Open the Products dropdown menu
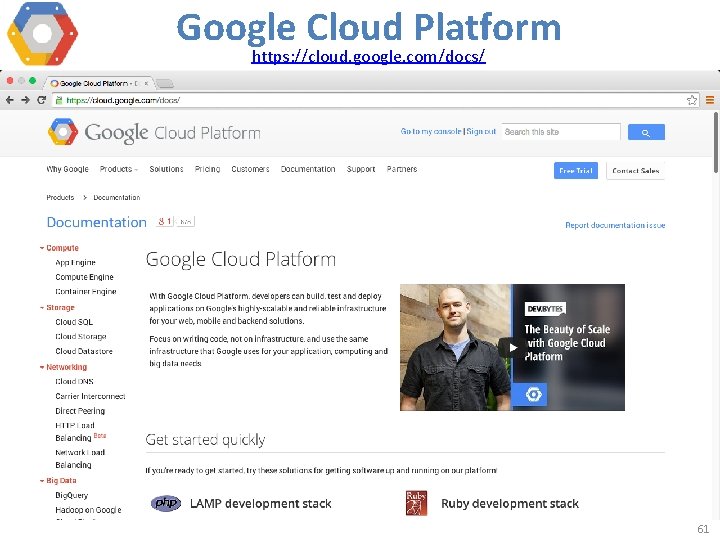The width and height of the screenshot is (720, 540). (118, 169)
